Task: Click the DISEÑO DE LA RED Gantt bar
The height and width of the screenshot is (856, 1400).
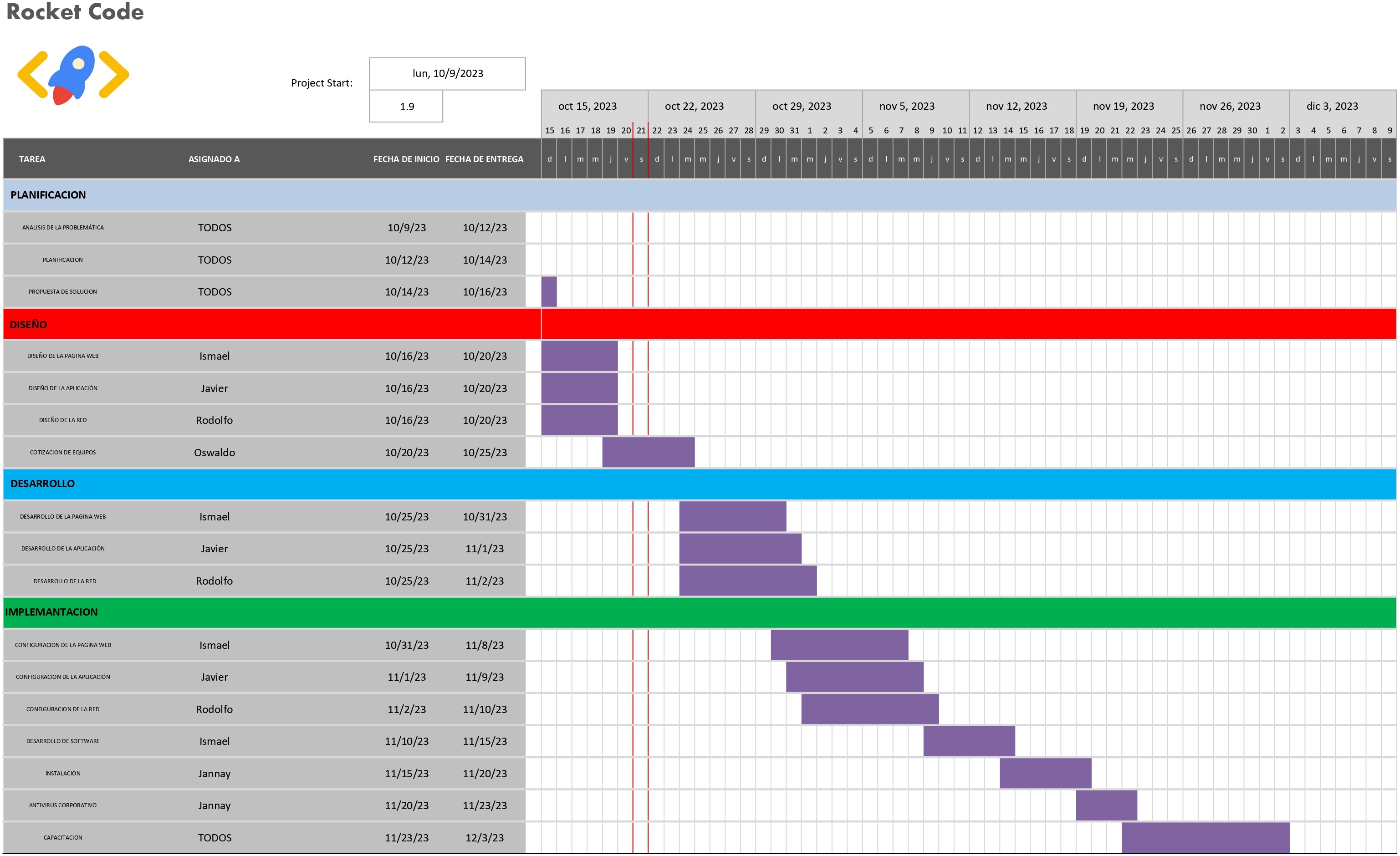Action: pos(580,420)
